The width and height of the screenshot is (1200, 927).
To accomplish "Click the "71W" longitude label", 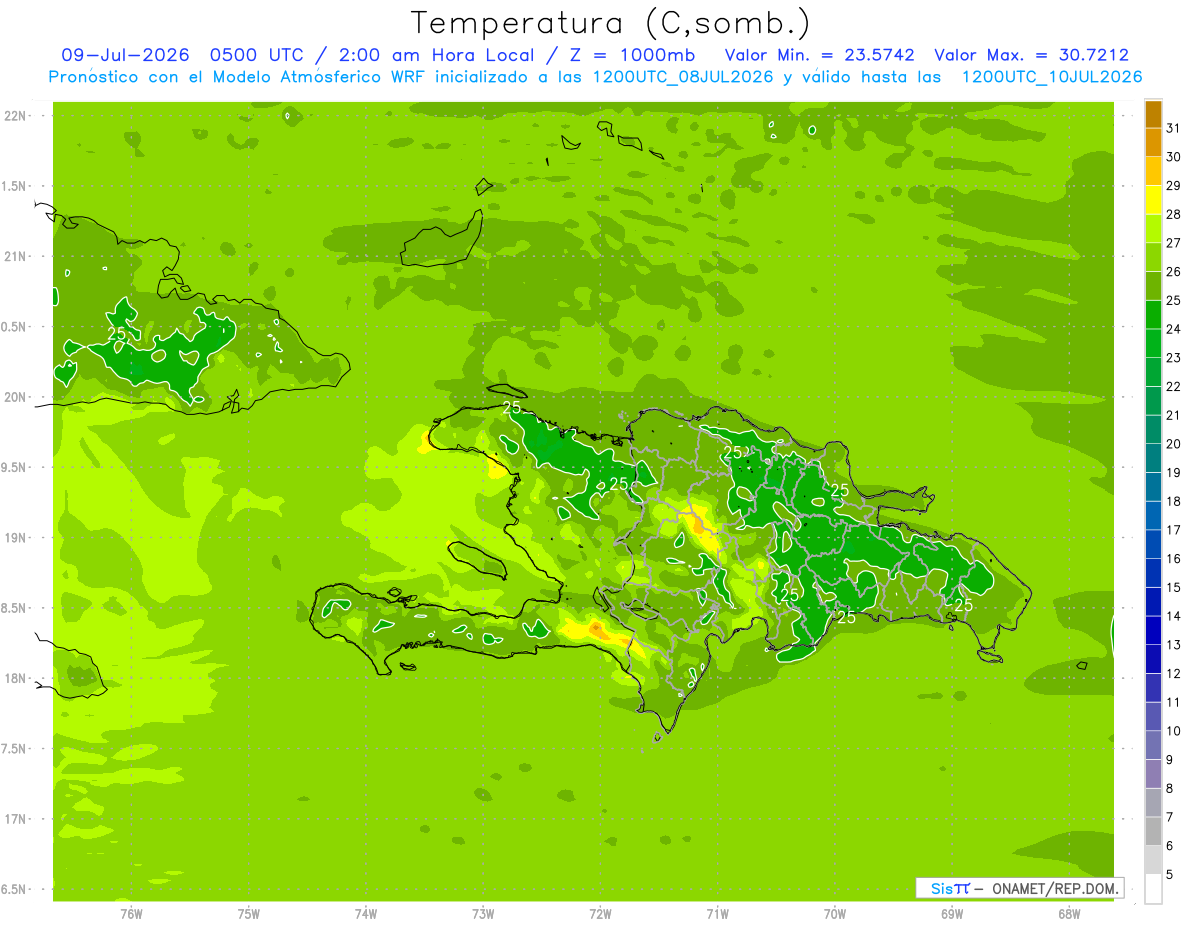I will tap(717, 913).
